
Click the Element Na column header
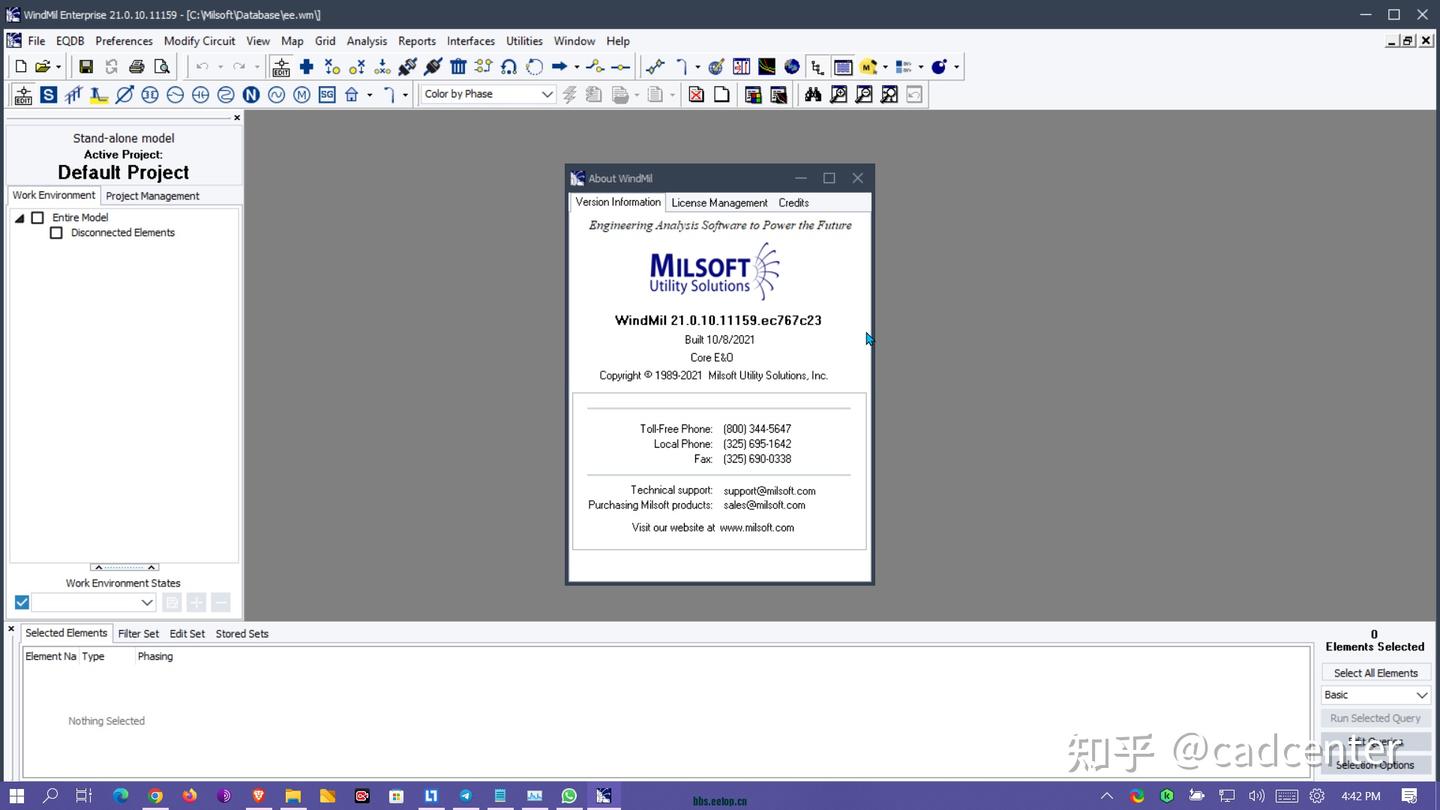pos(50,656)
